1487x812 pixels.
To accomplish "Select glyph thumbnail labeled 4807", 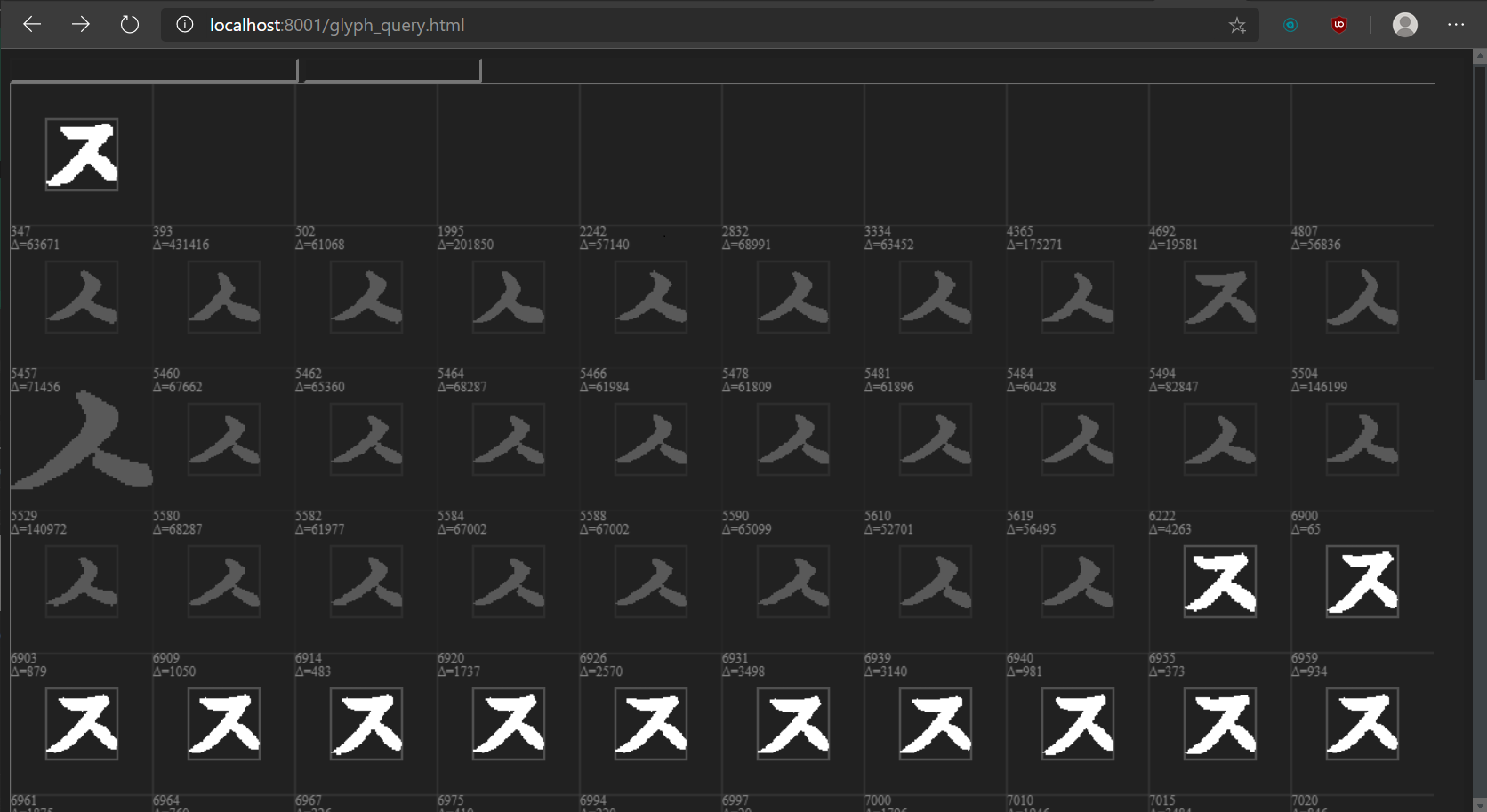I will [1362, 297].
